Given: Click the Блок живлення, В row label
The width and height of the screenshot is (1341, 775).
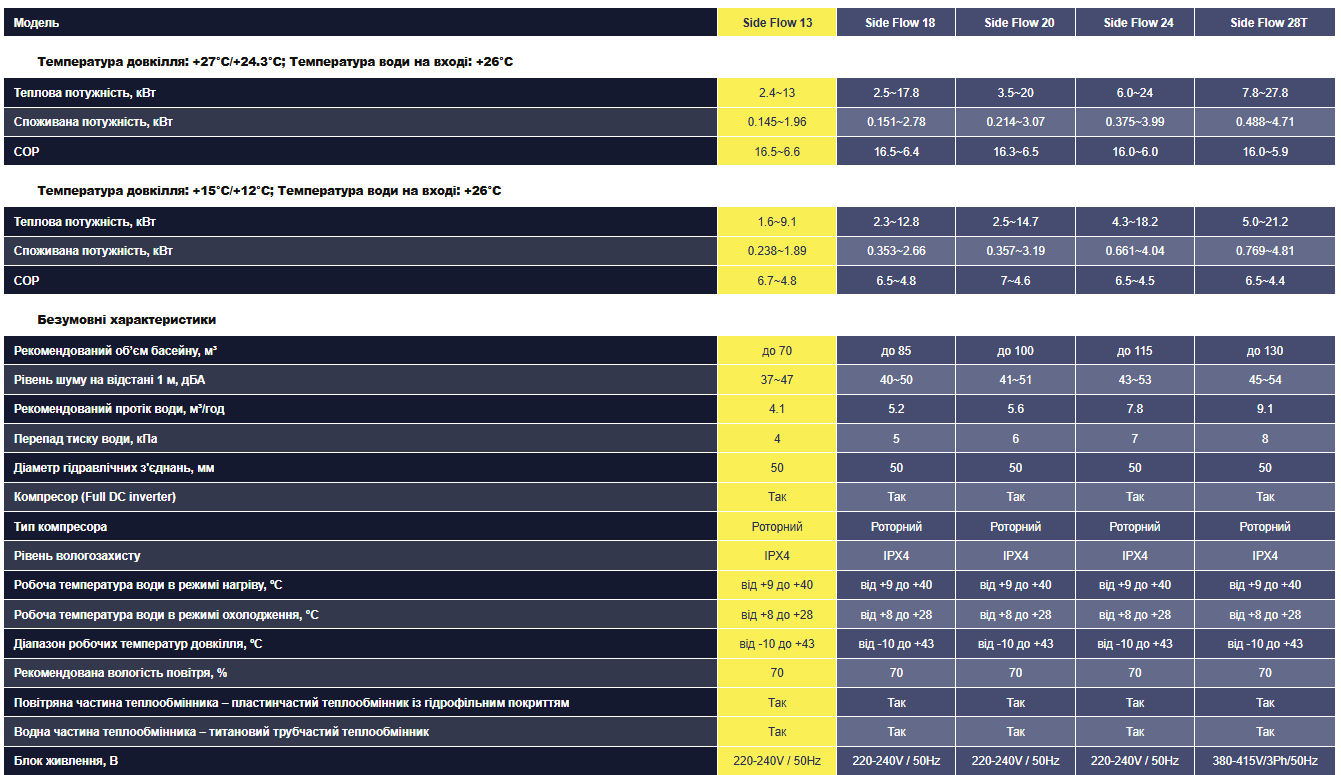Looking at the screenshot, I should [66, 761].
